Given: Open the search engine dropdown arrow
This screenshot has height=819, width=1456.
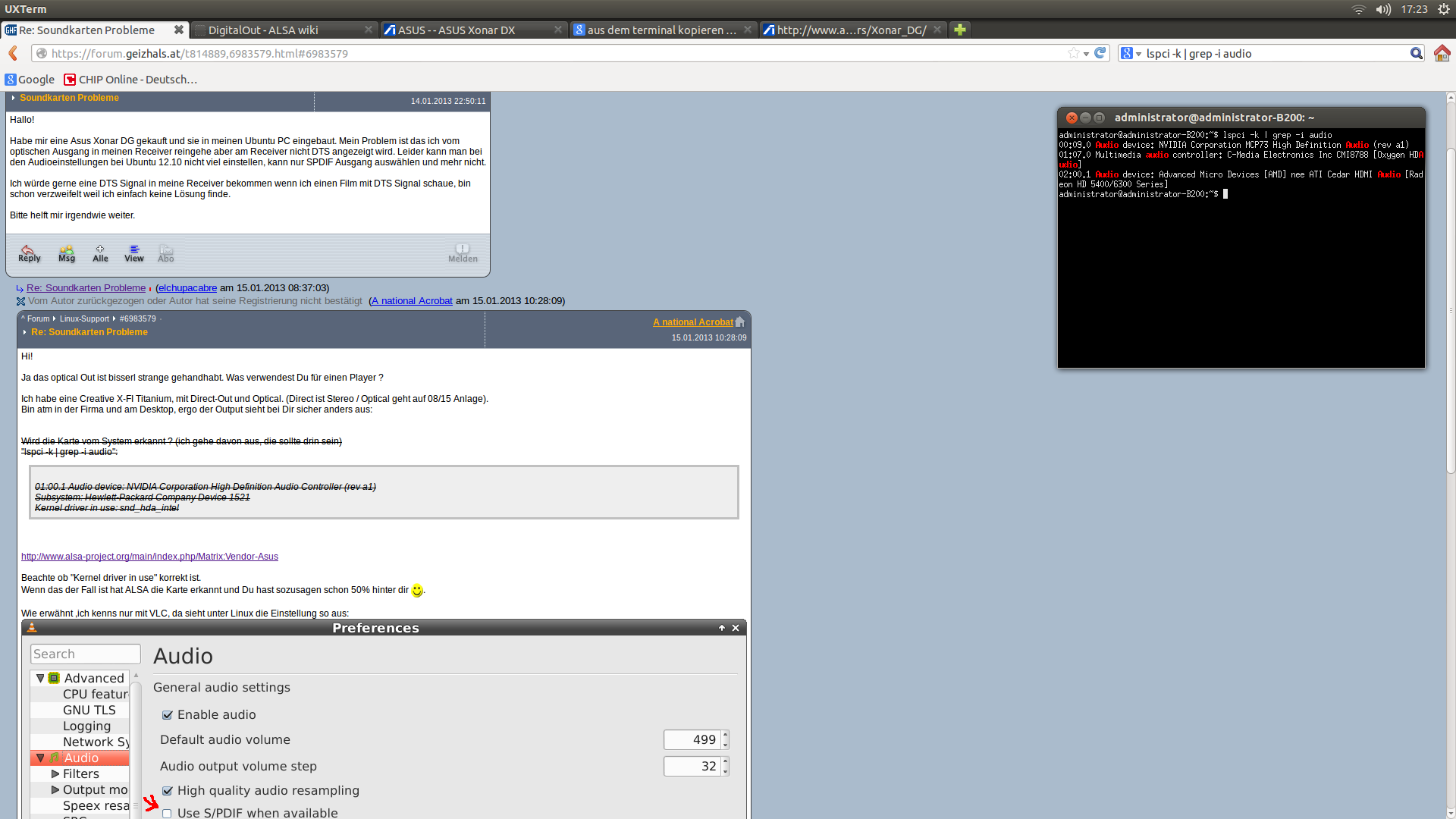Looking at the screenshot, I should tap(1139, 54).
